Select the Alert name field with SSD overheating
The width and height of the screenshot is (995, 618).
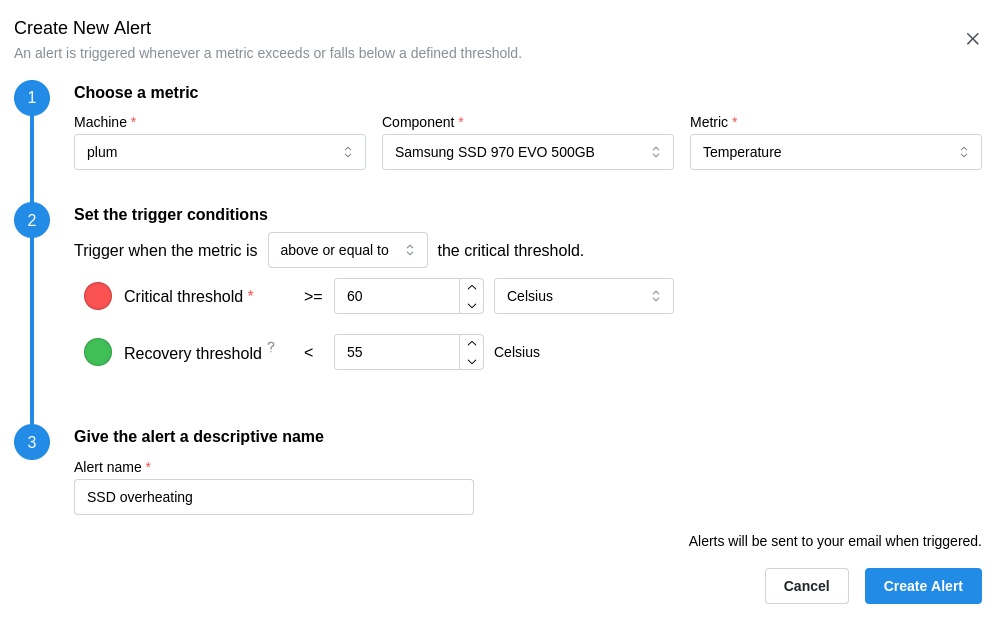tap(274, 497)
